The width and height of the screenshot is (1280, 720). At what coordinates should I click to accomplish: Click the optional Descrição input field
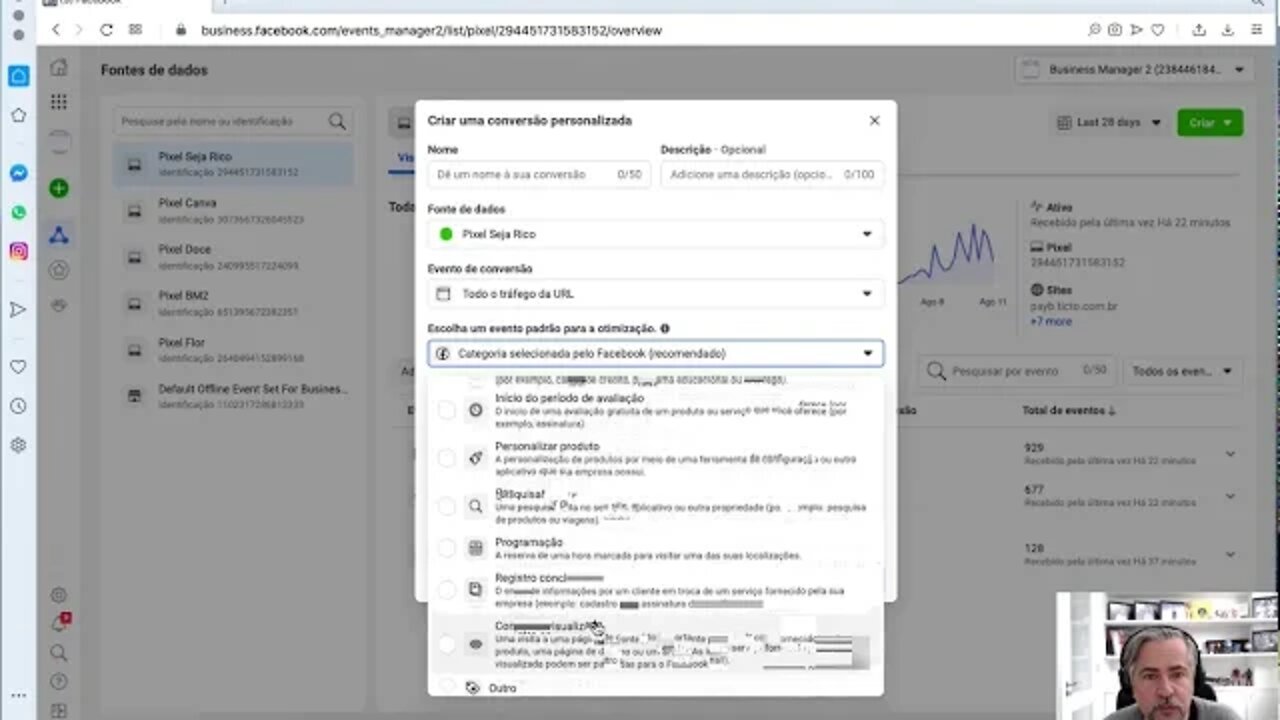click(772, 174)
